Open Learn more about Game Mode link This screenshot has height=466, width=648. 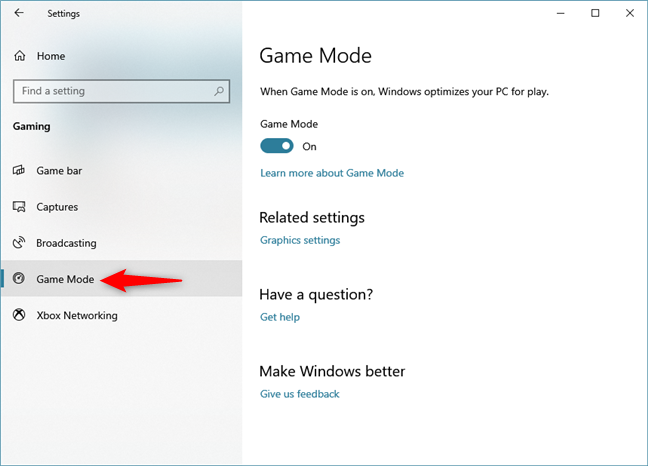[x=332, y=173]
